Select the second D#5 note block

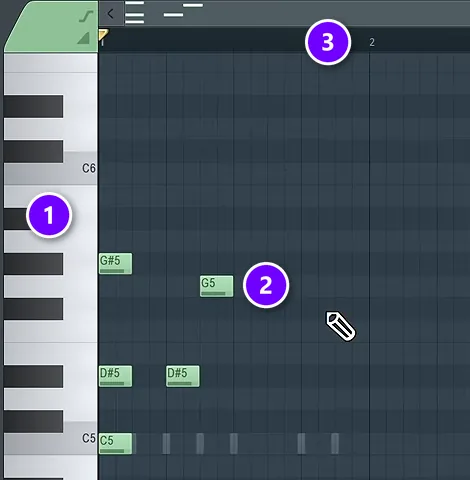point(183,376)
